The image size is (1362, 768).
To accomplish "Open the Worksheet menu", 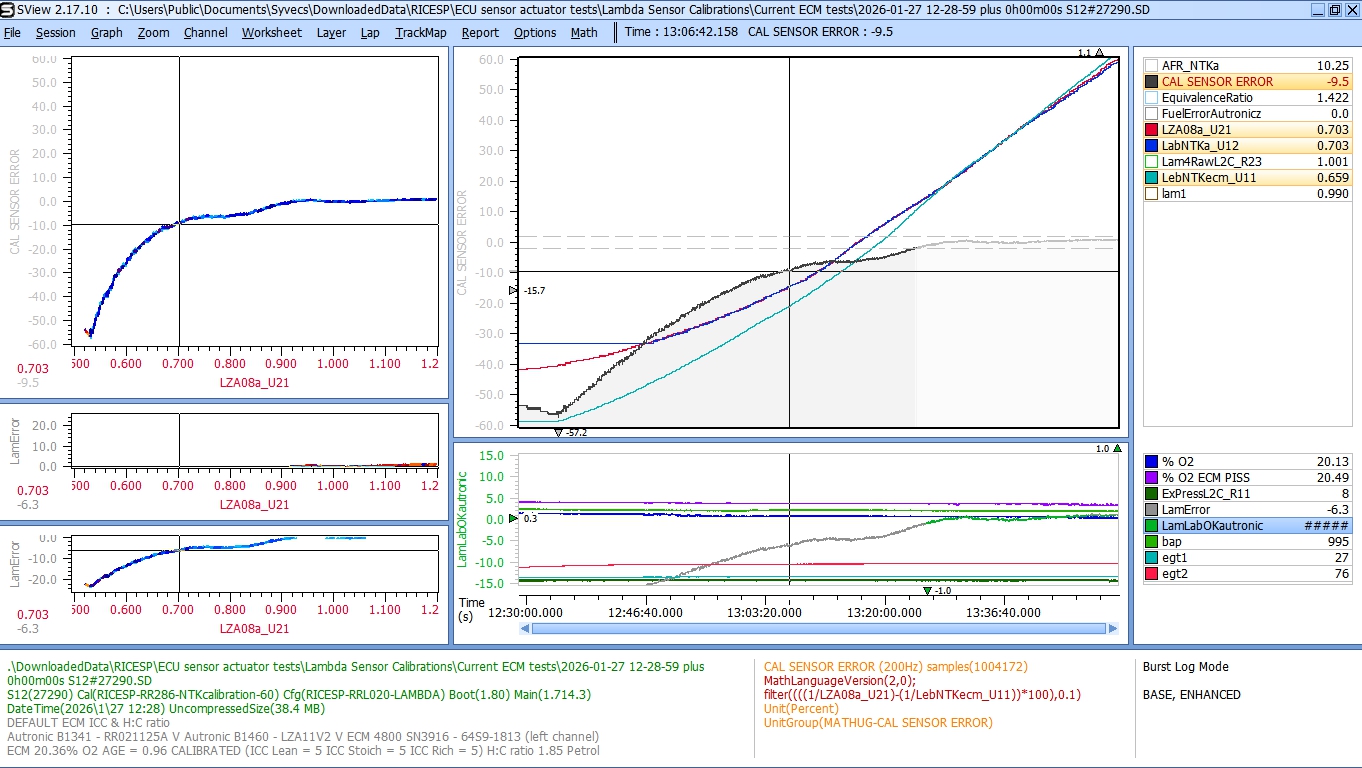I will tap(271, 32).
